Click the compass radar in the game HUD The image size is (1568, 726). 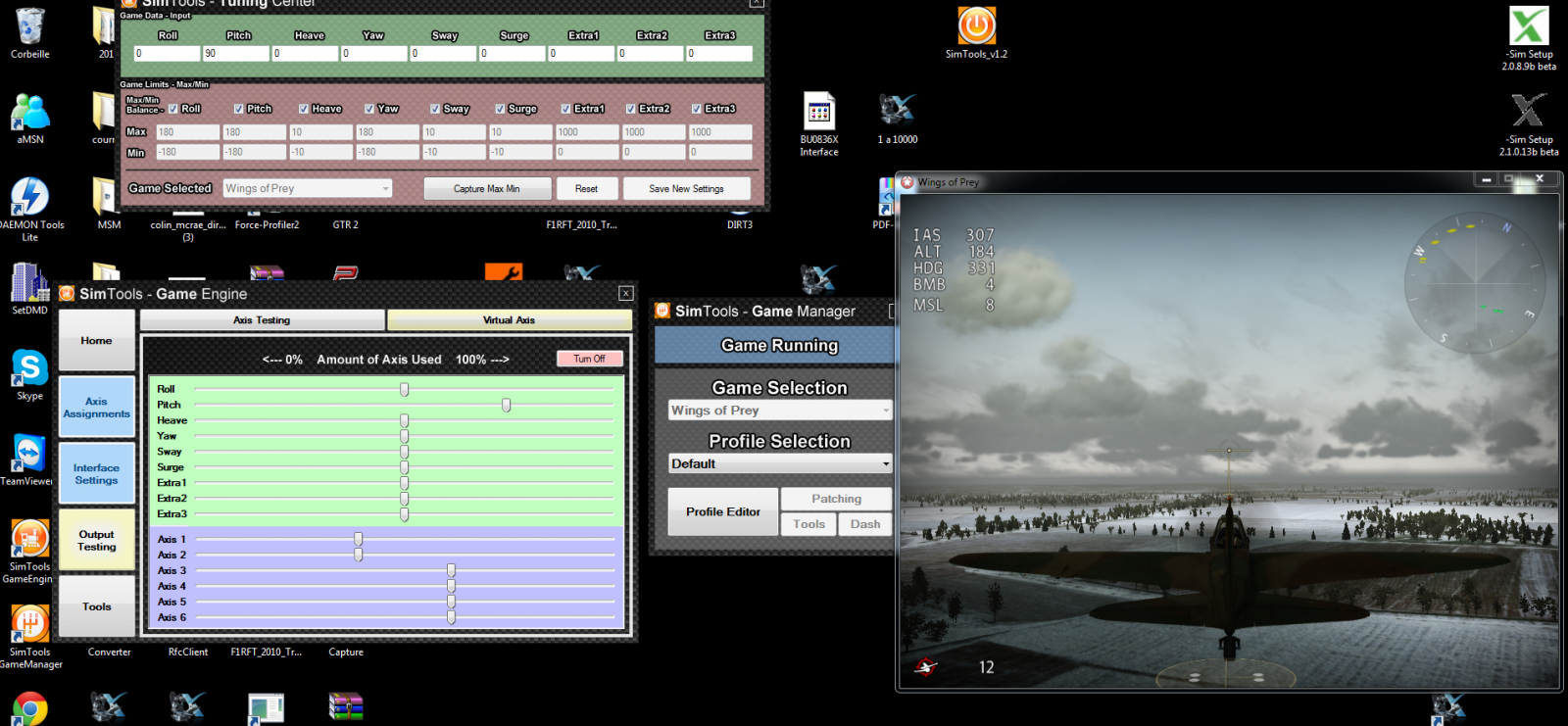(x=1475, y=283)
